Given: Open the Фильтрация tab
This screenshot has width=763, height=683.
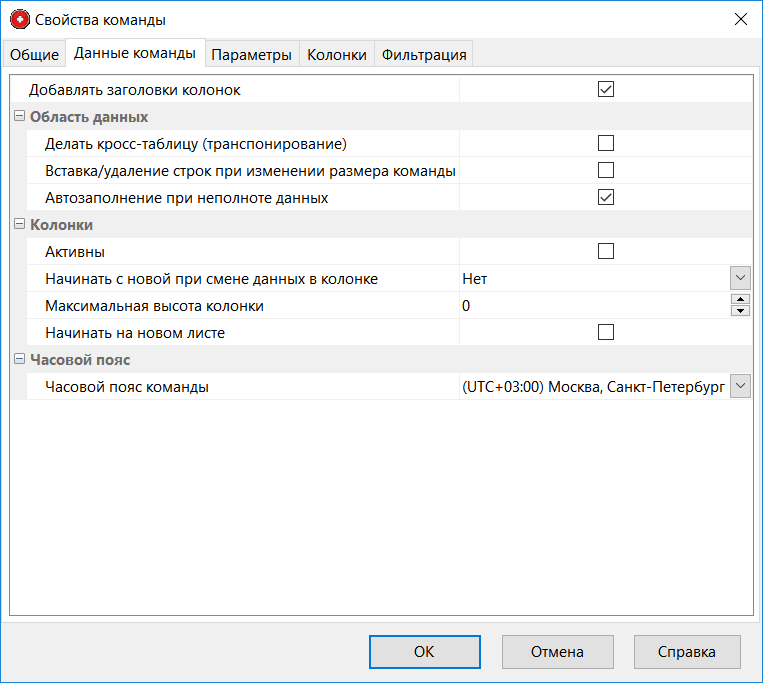Looking at the screenshot, I should pos(424,55).
